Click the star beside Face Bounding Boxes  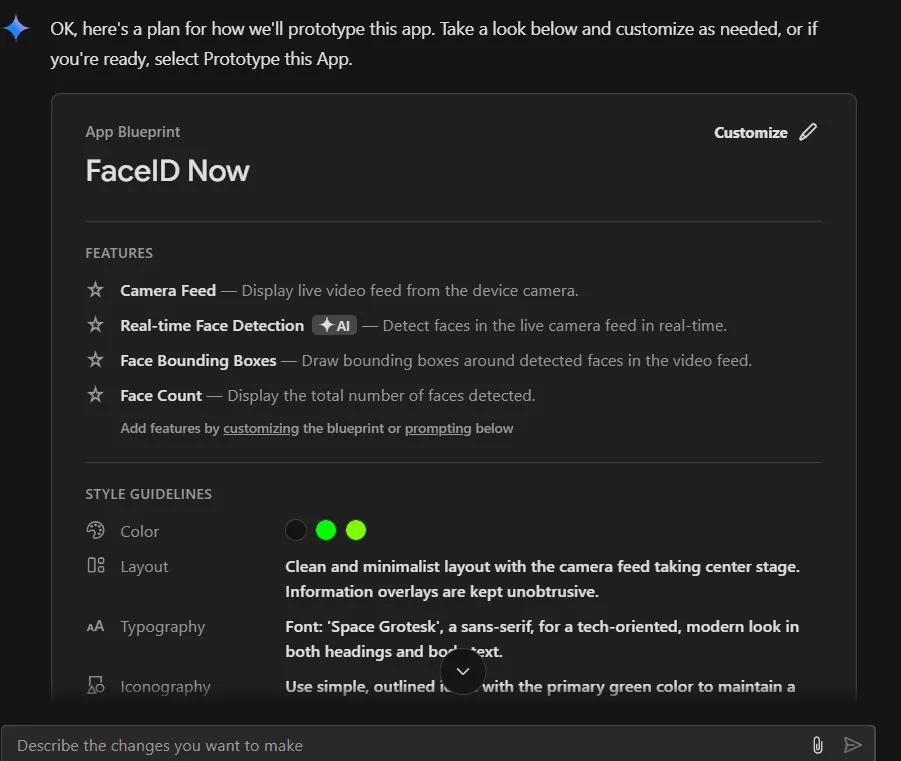coord(96,360)
